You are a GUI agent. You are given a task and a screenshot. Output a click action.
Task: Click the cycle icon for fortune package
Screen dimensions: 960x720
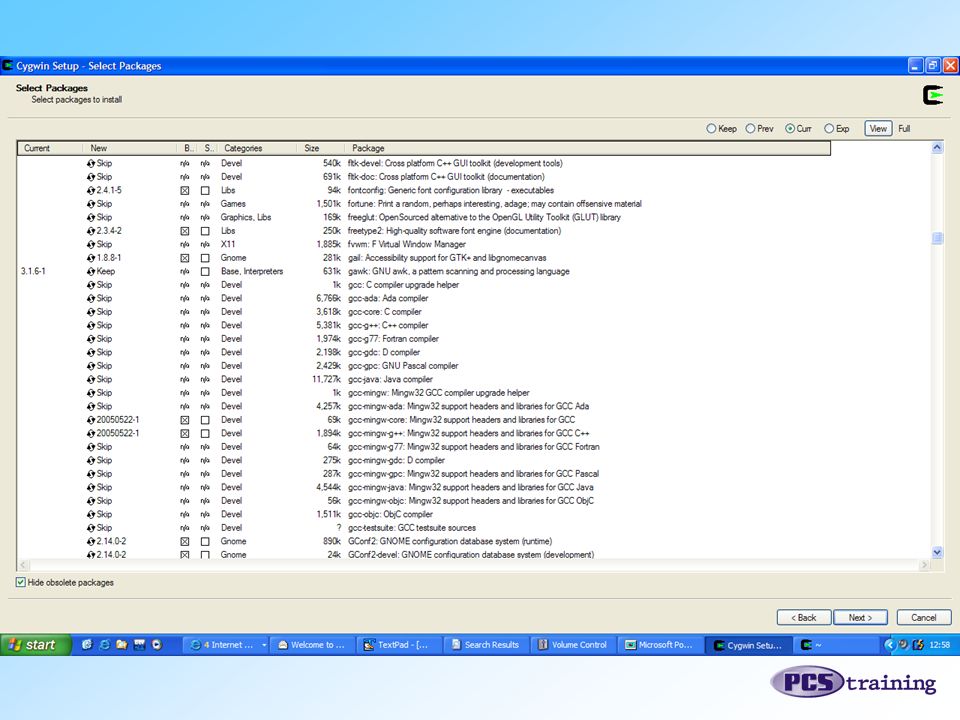point(91,204)
